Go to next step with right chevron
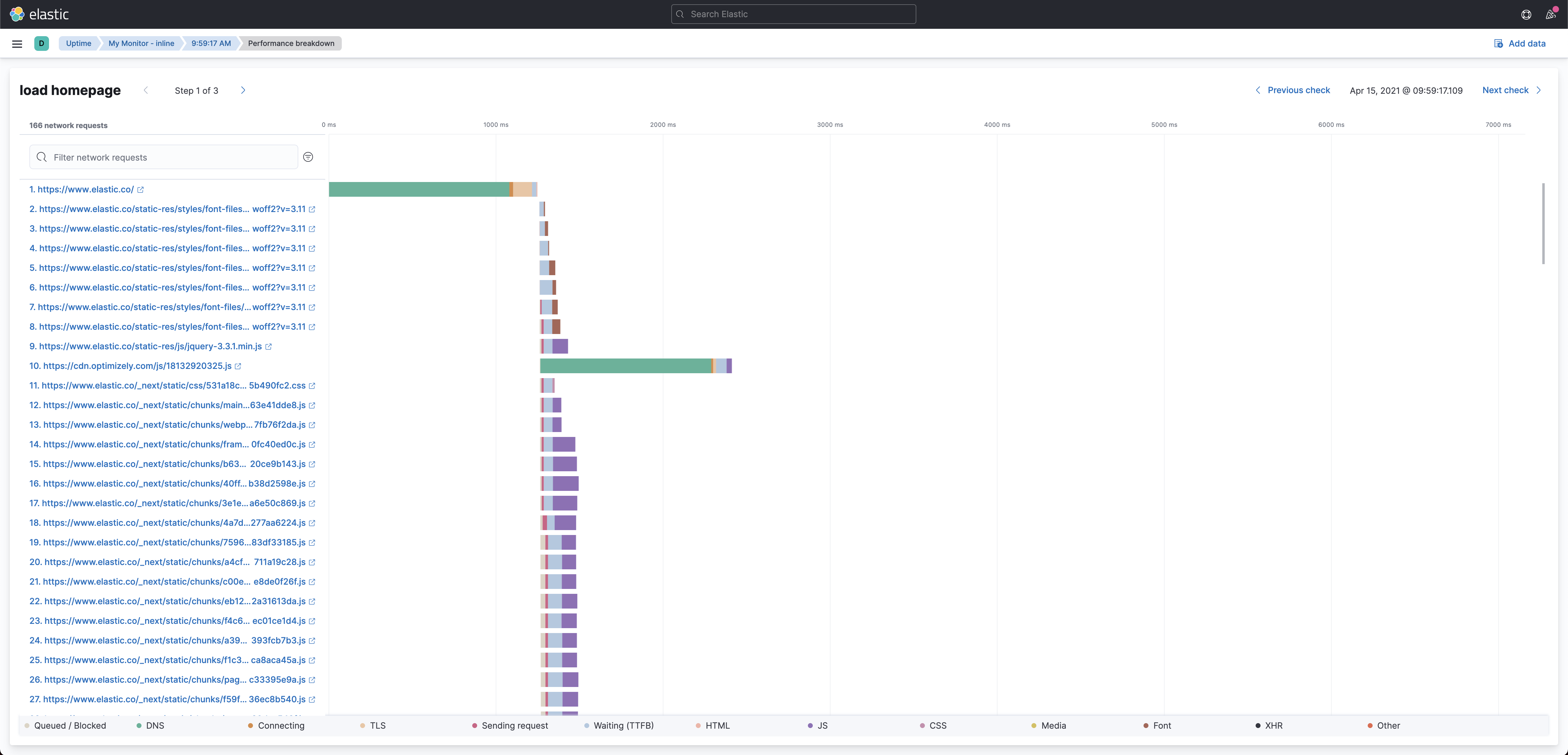This screenshot has width=1568, height=755. 243,91
